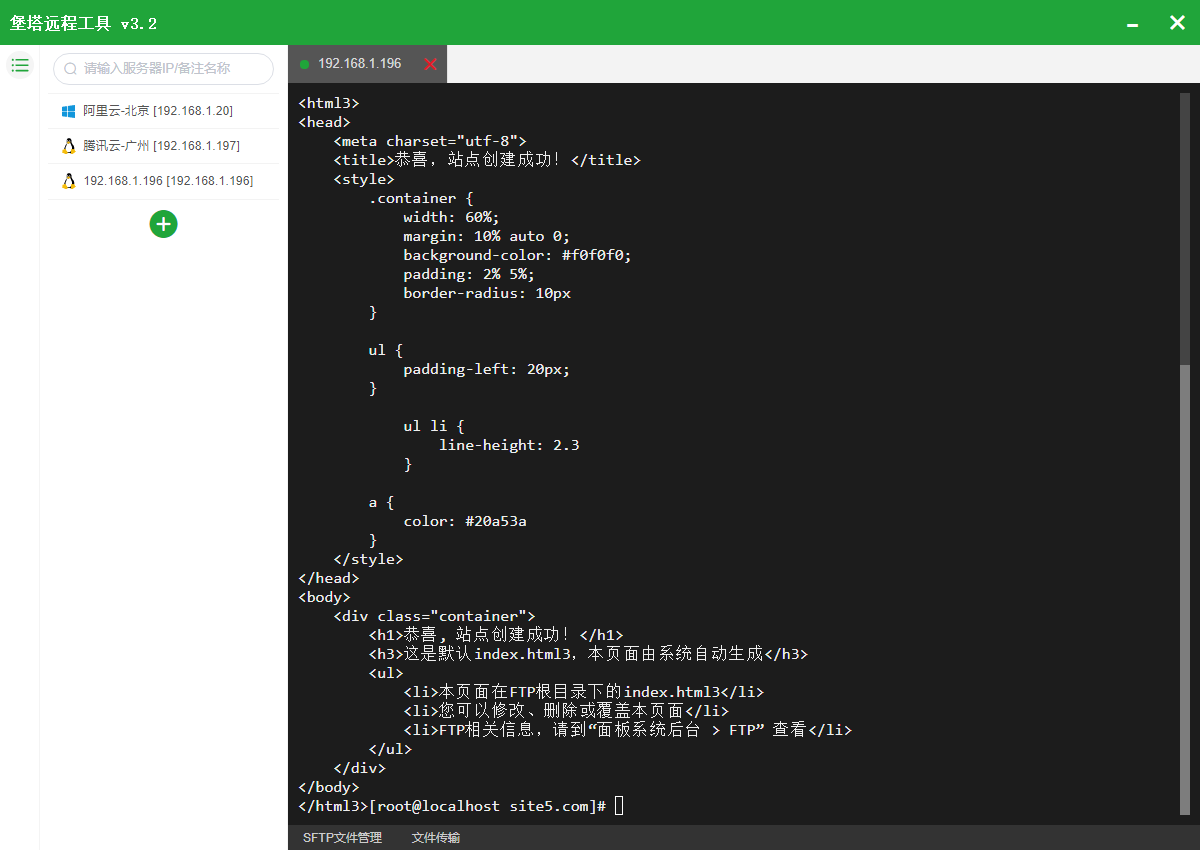
Task: Click the penguin icon of the 192.168.1.196 server
Action: pos(68,181)
